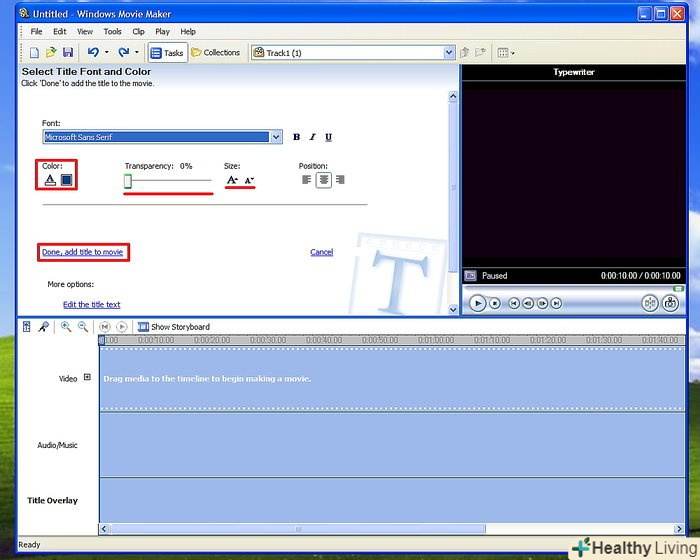Image resolution: width=700 pixels, height=560 pixels.
Task: Toggle underline formatting for title text
Action: tap(328, 137)
